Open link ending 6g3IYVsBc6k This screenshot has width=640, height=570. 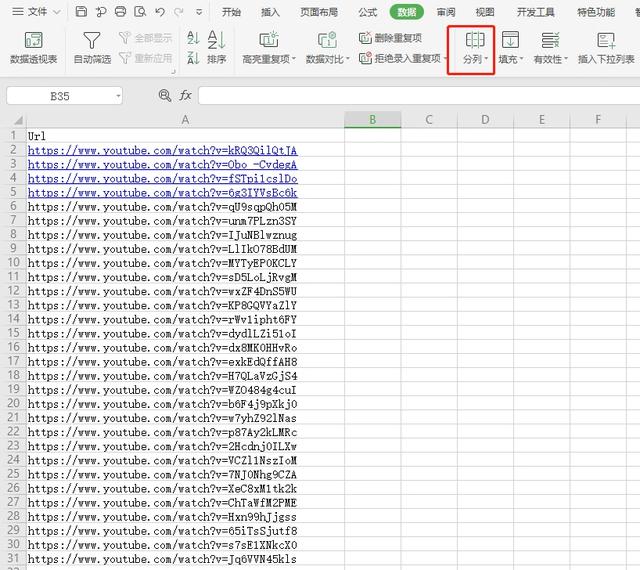[x=162, y=193]
